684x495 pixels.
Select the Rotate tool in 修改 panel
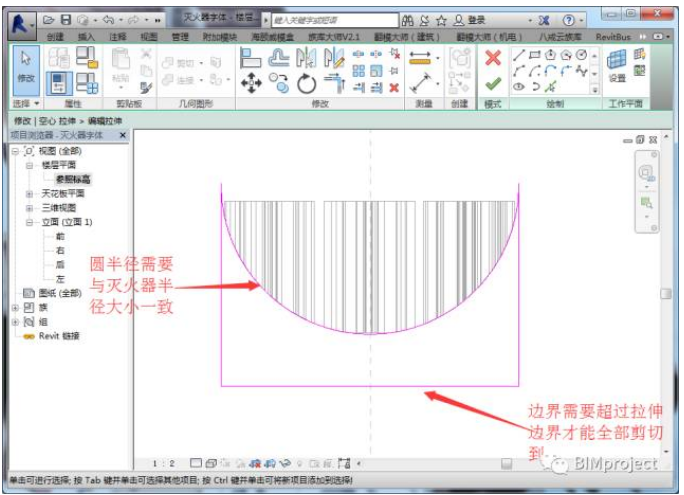[x=306, y=84]
